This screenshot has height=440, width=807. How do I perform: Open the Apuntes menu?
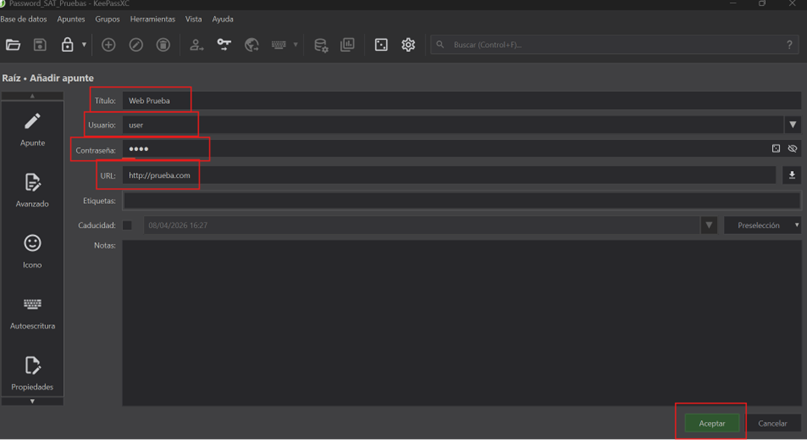[71, 19]
